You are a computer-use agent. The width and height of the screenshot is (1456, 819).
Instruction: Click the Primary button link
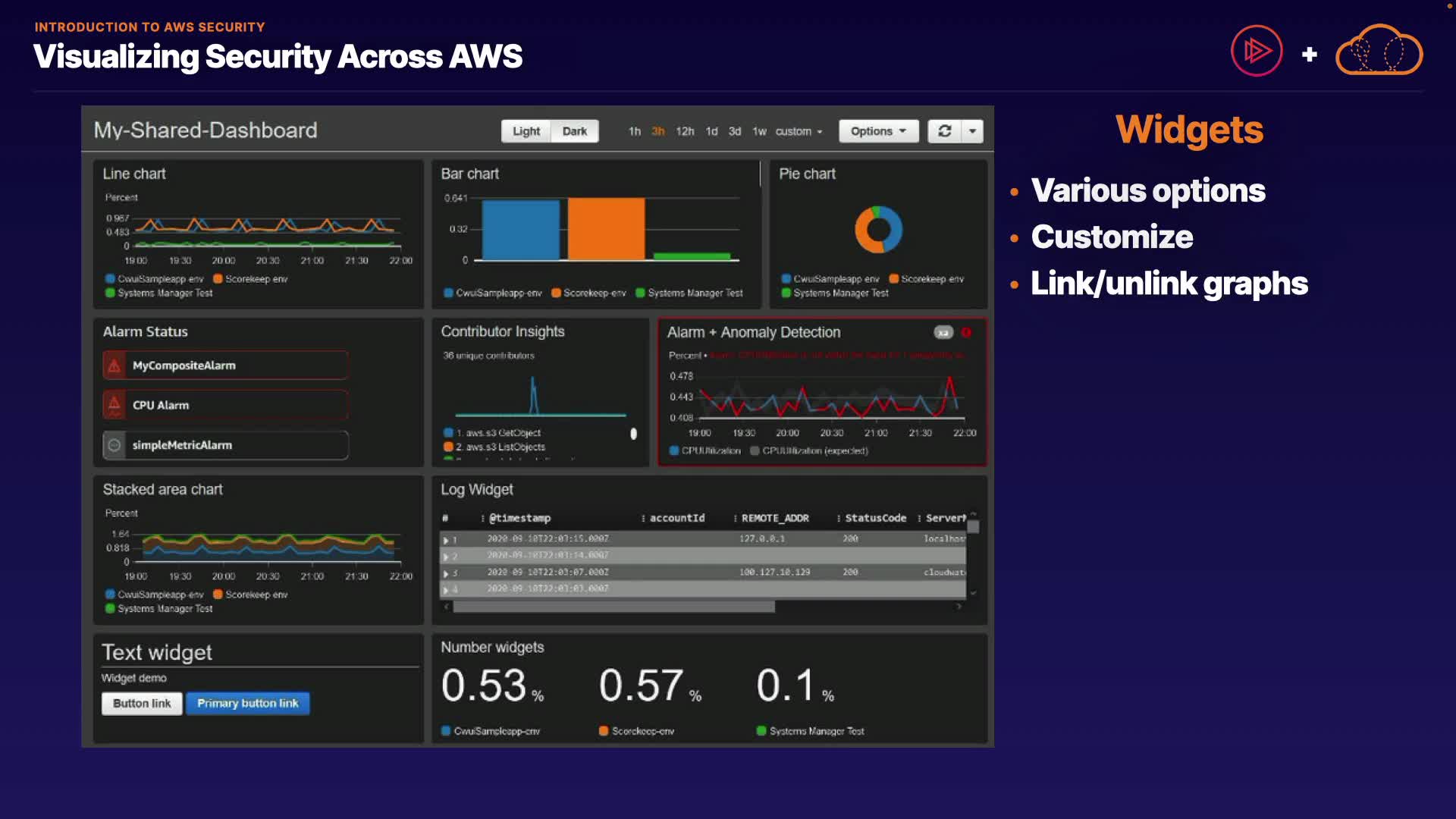pos(248,703)
